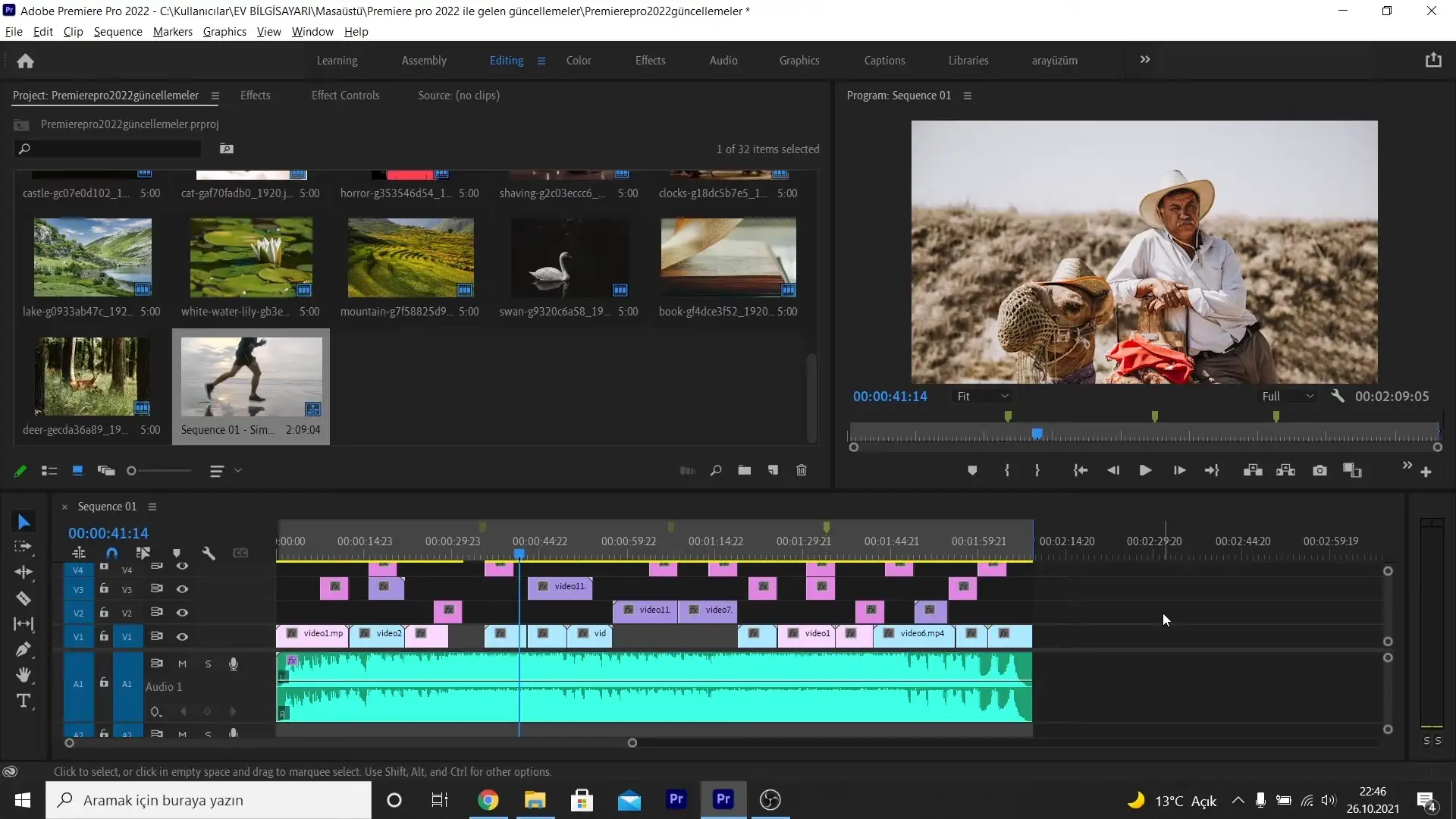1456x819 pixels.
Task: Select the Slip tool
Action: [24, 624]
